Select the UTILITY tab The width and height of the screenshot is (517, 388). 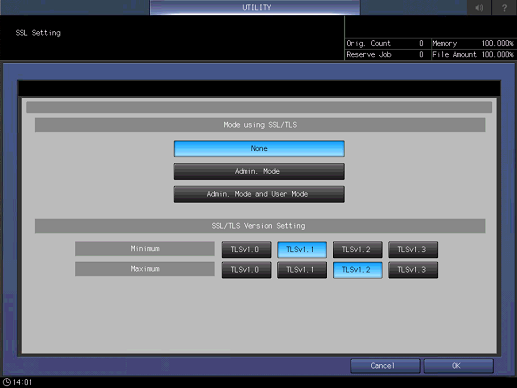(255, 7)
